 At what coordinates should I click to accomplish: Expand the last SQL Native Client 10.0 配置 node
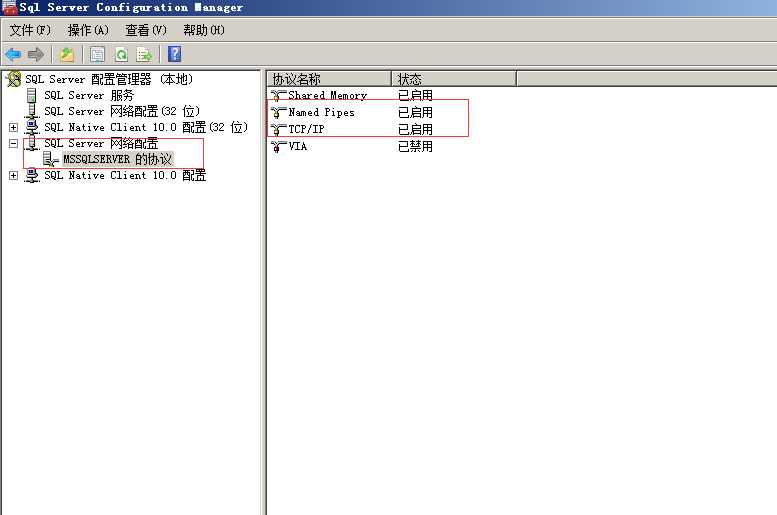[13, 175]
